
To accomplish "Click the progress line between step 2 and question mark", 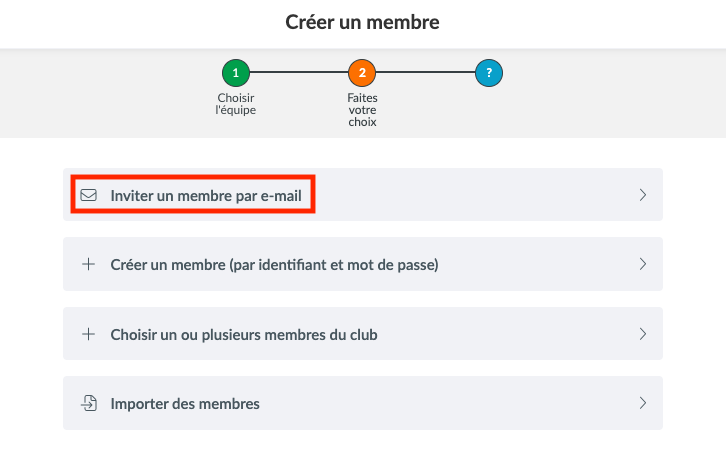I will 426,72.
